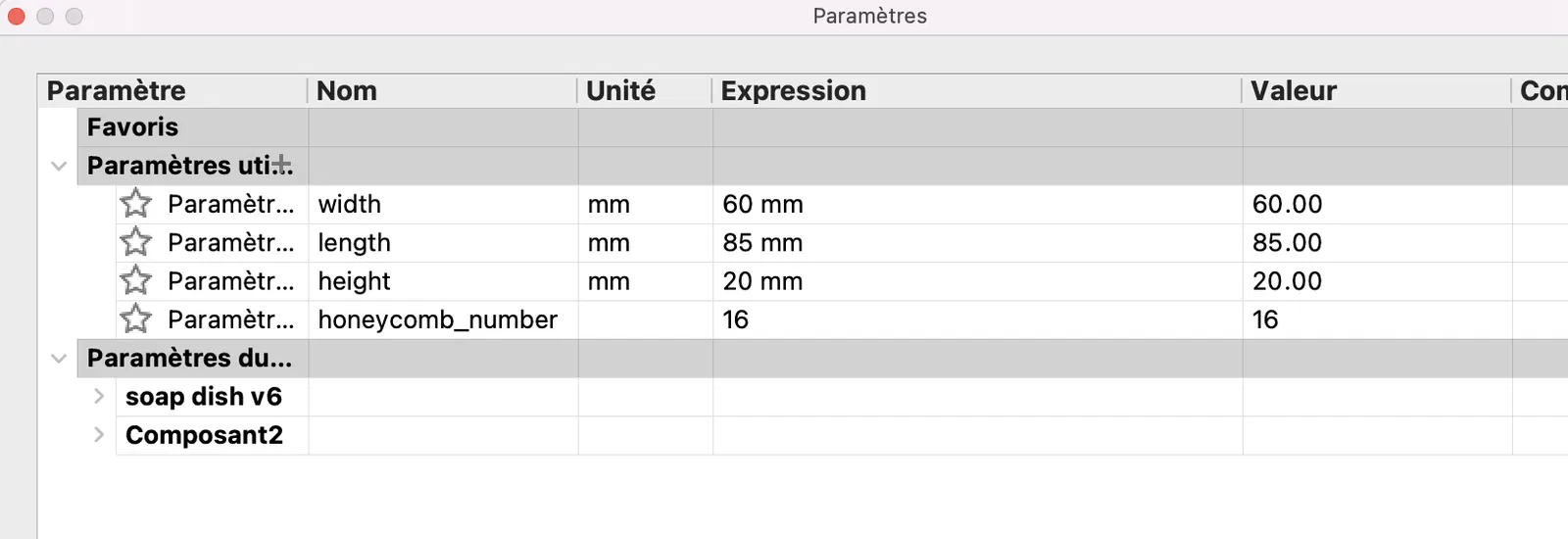This screenshot has width=1568, height=539.
Task: Edit the width expression 60 mm
Action: pos(763,204)
